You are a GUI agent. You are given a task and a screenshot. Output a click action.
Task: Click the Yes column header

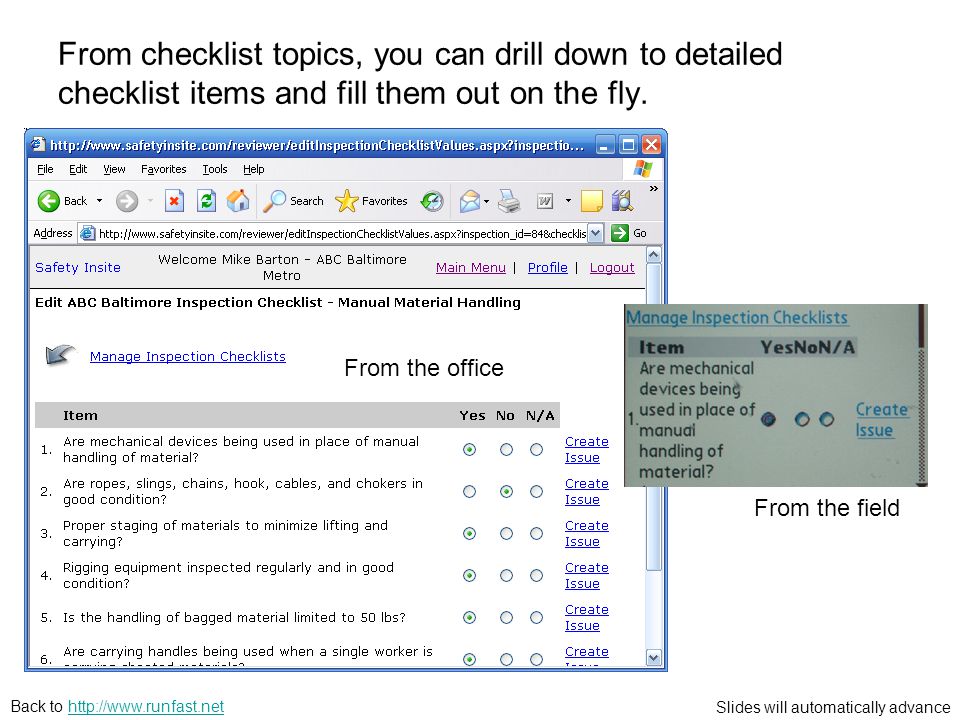tap(472, 416)
